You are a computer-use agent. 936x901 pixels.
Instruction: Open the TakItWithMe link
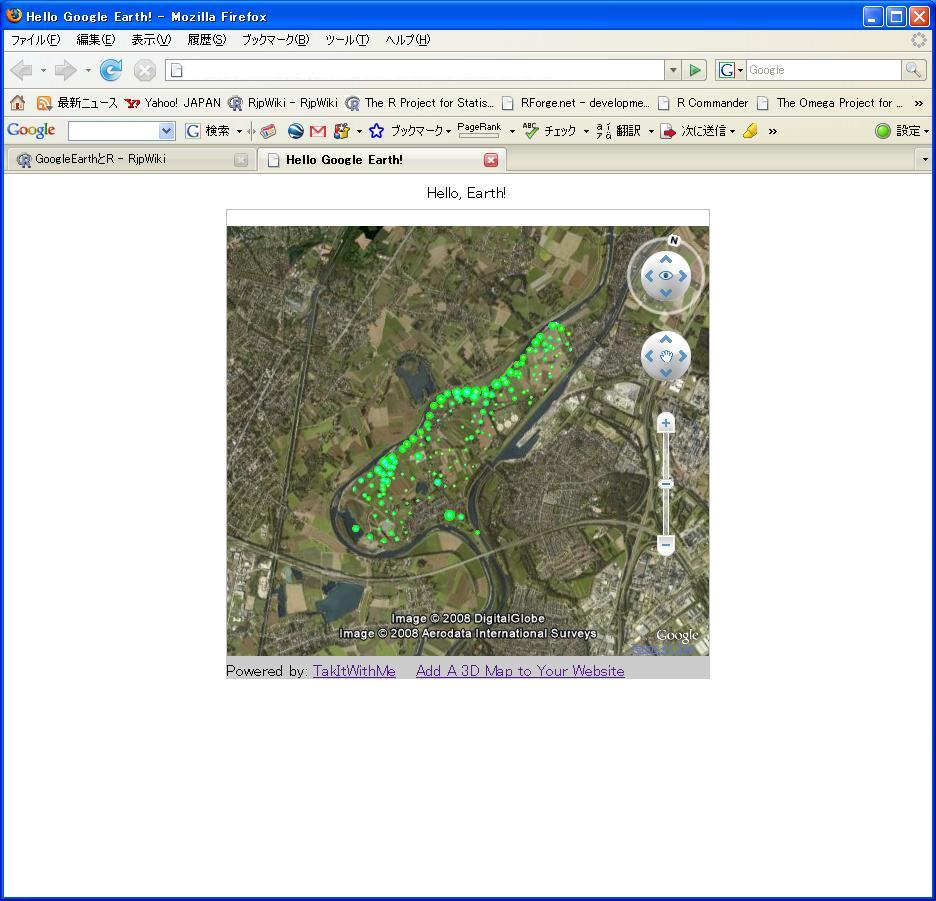[354, 671]
